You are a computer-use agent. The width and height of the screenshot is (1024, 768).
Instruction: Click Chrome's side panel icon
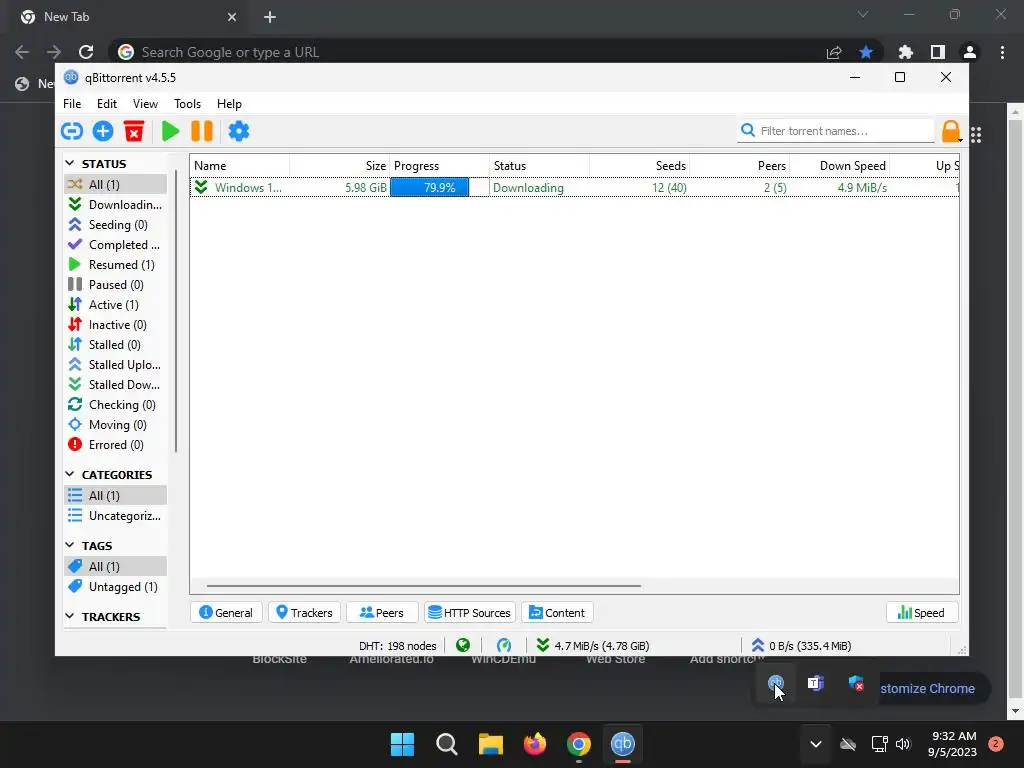tap(938, 52)
